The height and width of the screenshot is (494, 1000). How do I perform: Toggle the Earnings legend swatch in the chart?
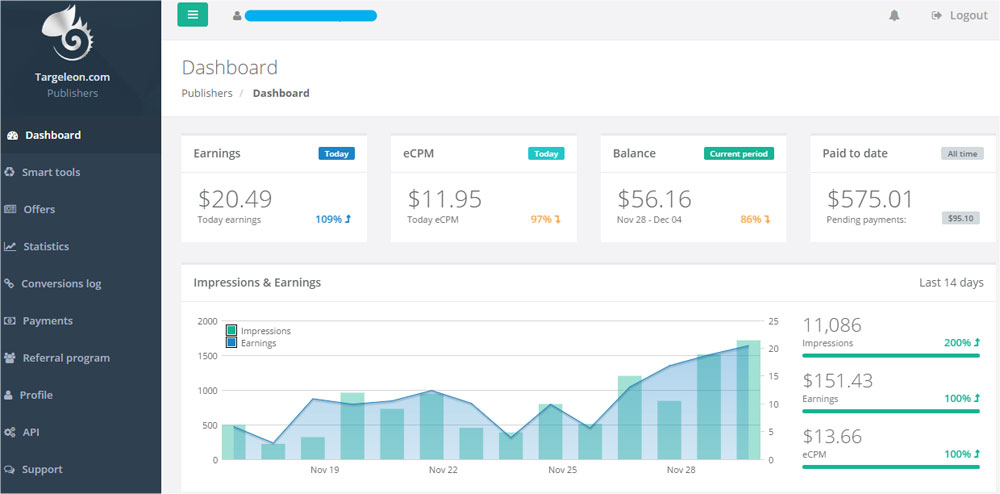click(x=232, y=342)
